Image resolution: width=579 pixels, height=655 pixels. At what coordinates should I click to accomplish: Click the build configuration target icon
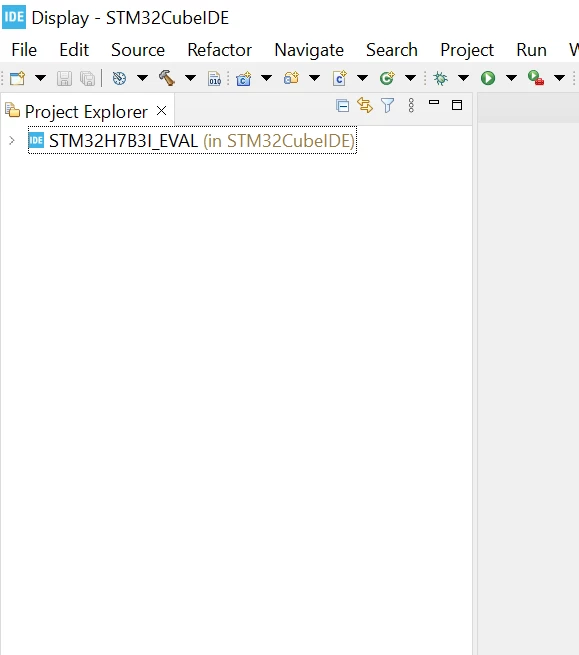(x=119, y=78)
